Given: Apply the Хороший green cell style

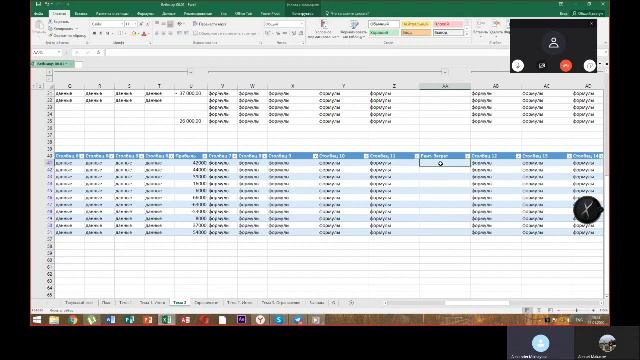Looking at the screenshot, I should (384, 33).
